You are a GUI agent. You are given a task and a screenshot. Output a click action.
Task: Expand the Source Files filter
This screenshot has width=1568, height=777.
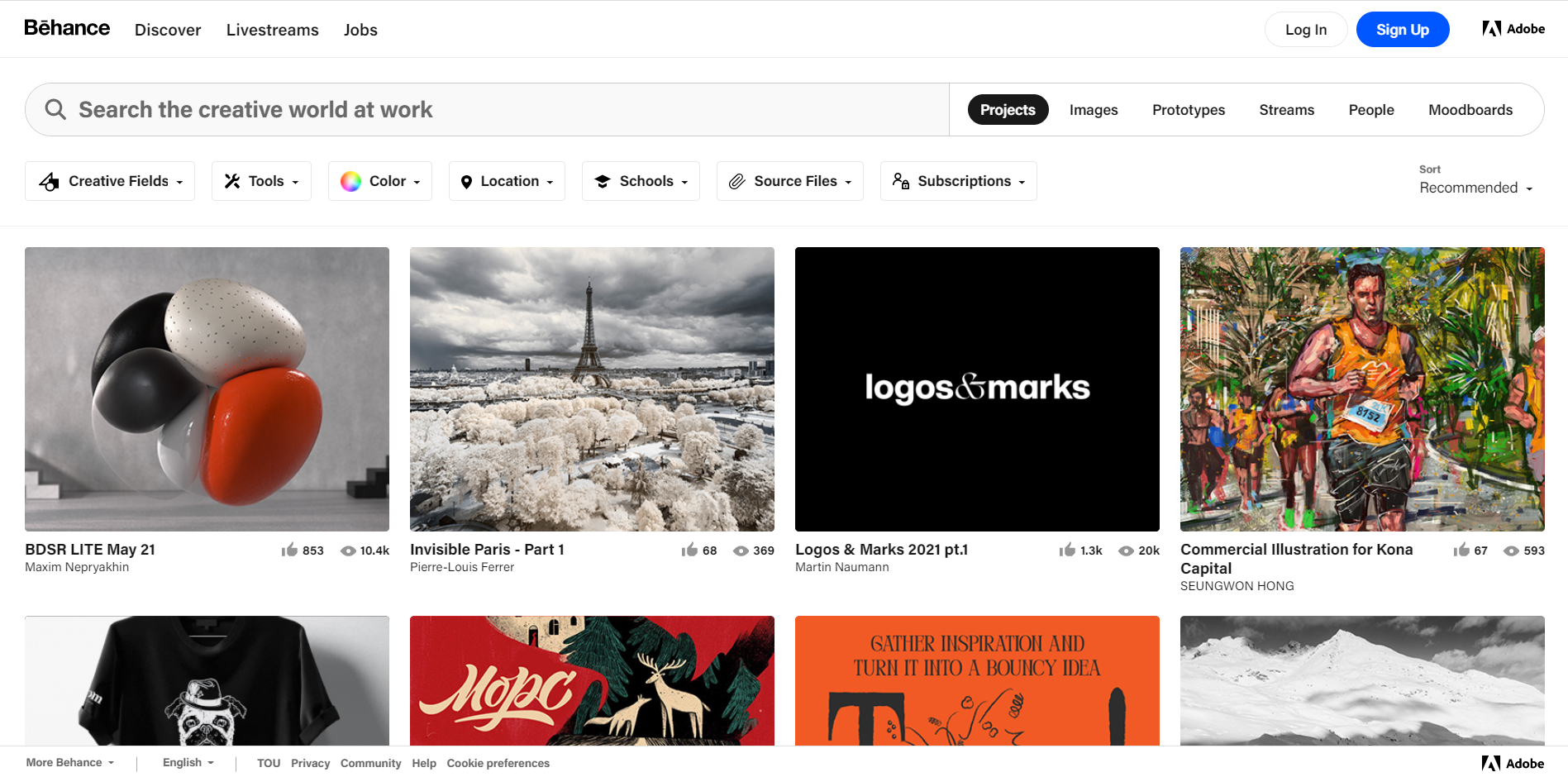click(x=790, y=181)
